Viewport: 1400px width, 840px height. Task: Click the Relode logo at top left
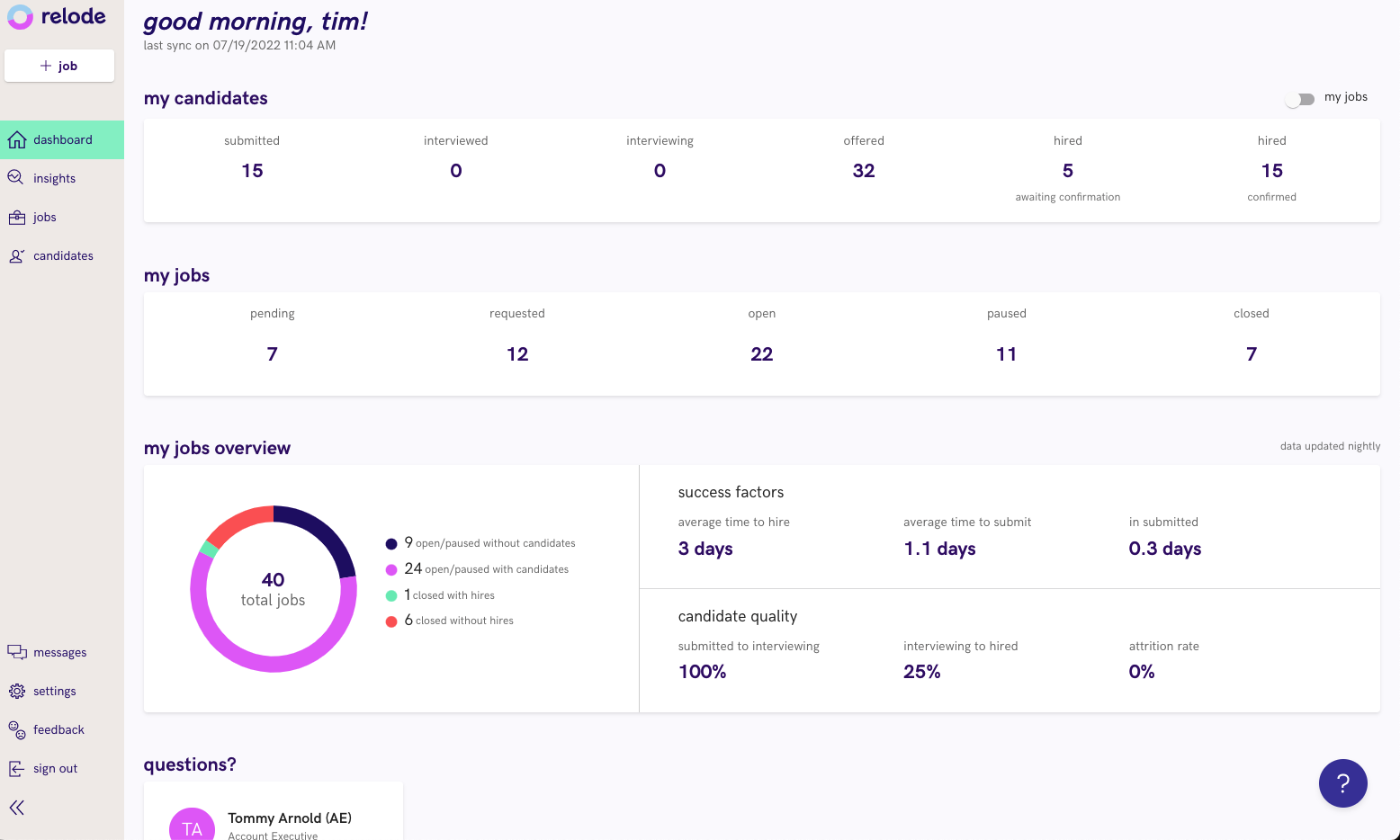point(56,16)
